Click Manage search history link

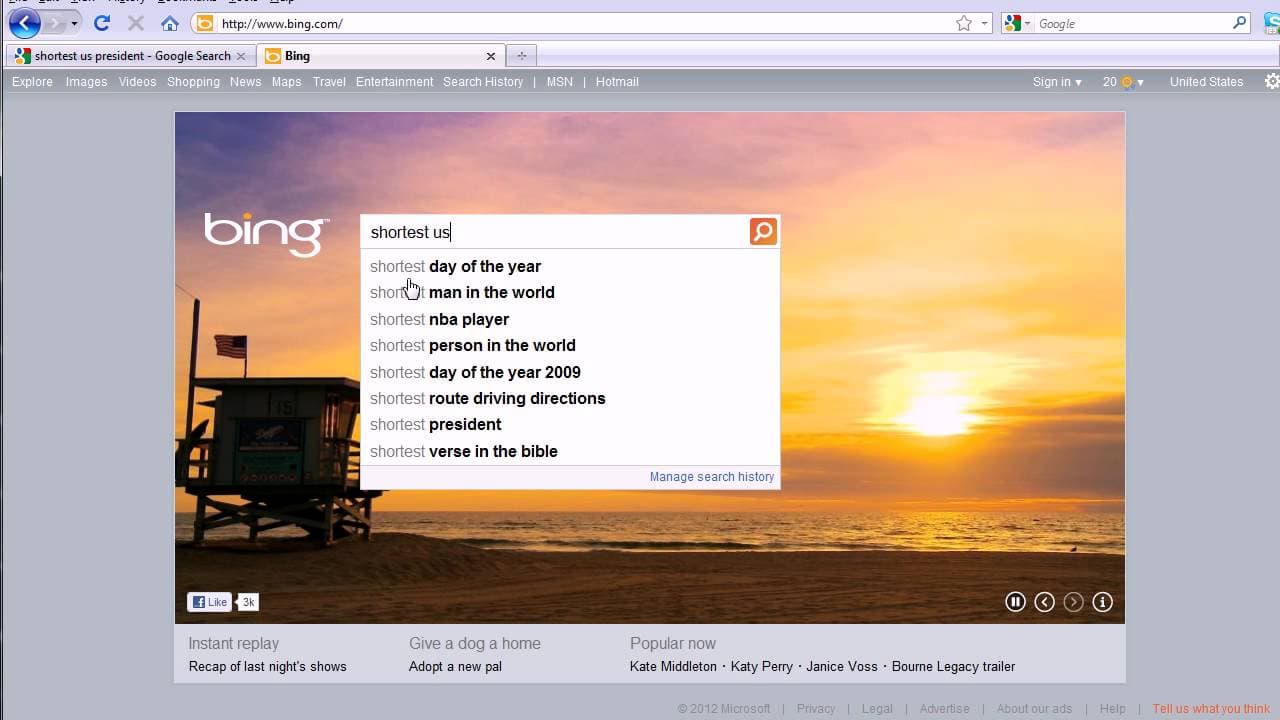(x=712, y=477)
